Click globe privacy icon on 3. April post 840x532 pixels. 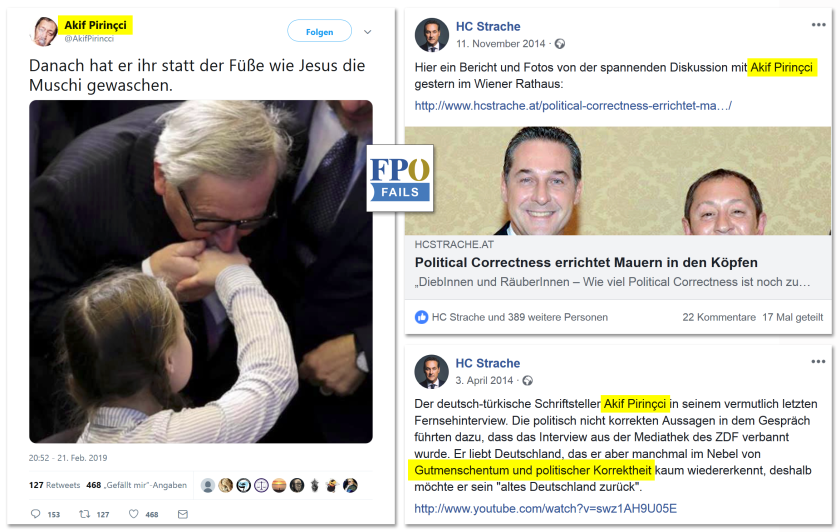pos(528,380)
